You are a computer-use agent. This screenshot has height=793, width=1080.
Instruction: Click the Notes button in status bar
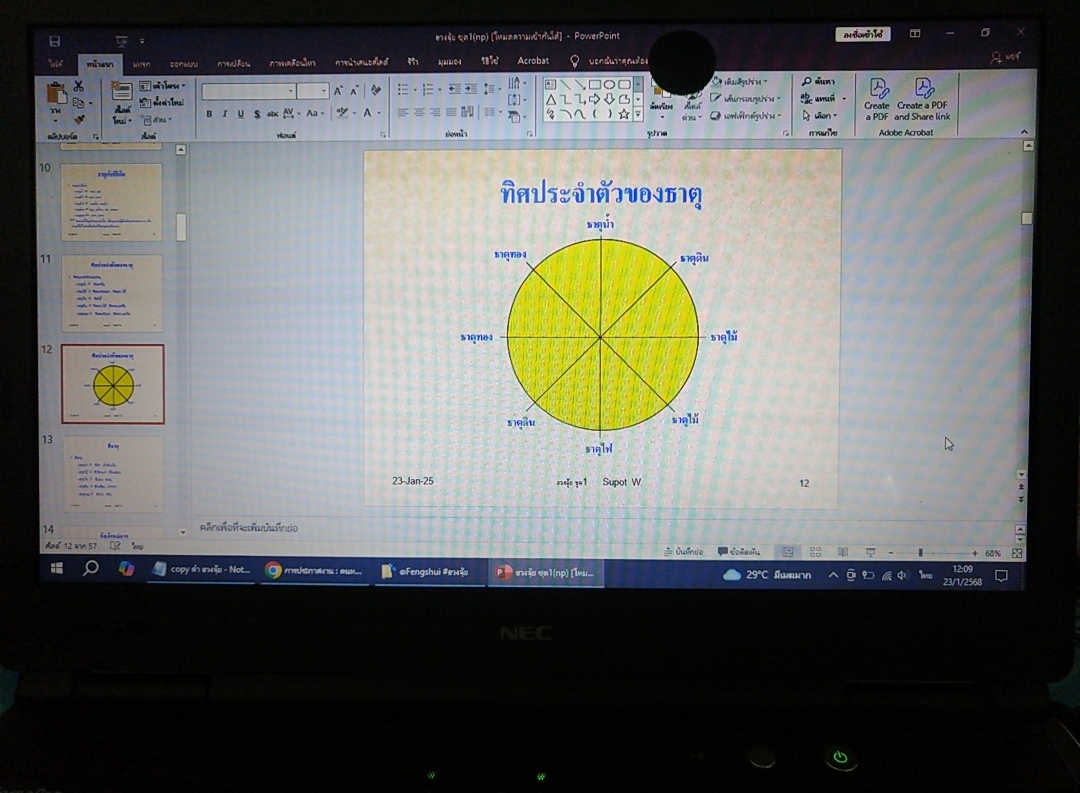(689, 552)
